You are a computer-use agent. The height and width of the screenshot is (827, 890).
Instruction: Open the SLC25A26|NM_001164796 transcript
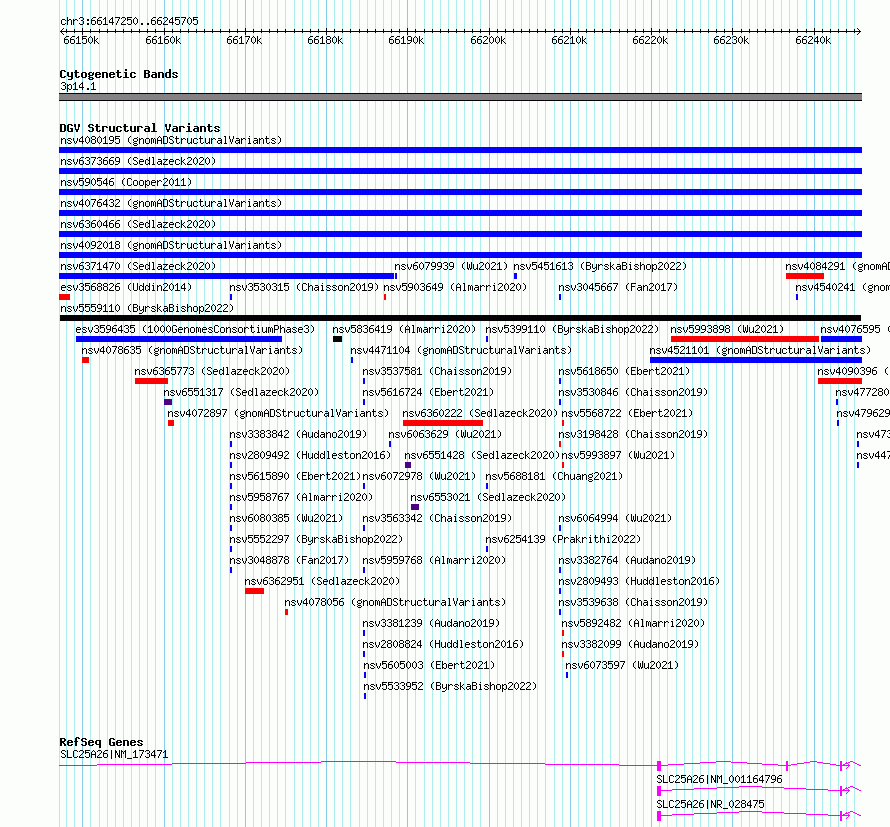point(719,779)
